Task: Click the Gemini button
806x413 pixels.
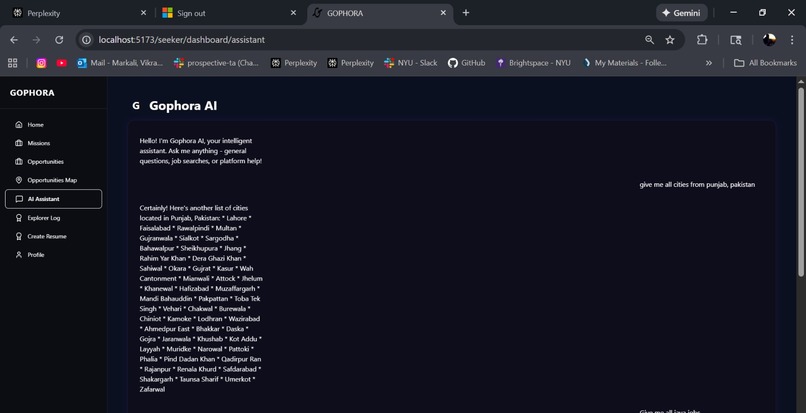Action: pos(682,13)
